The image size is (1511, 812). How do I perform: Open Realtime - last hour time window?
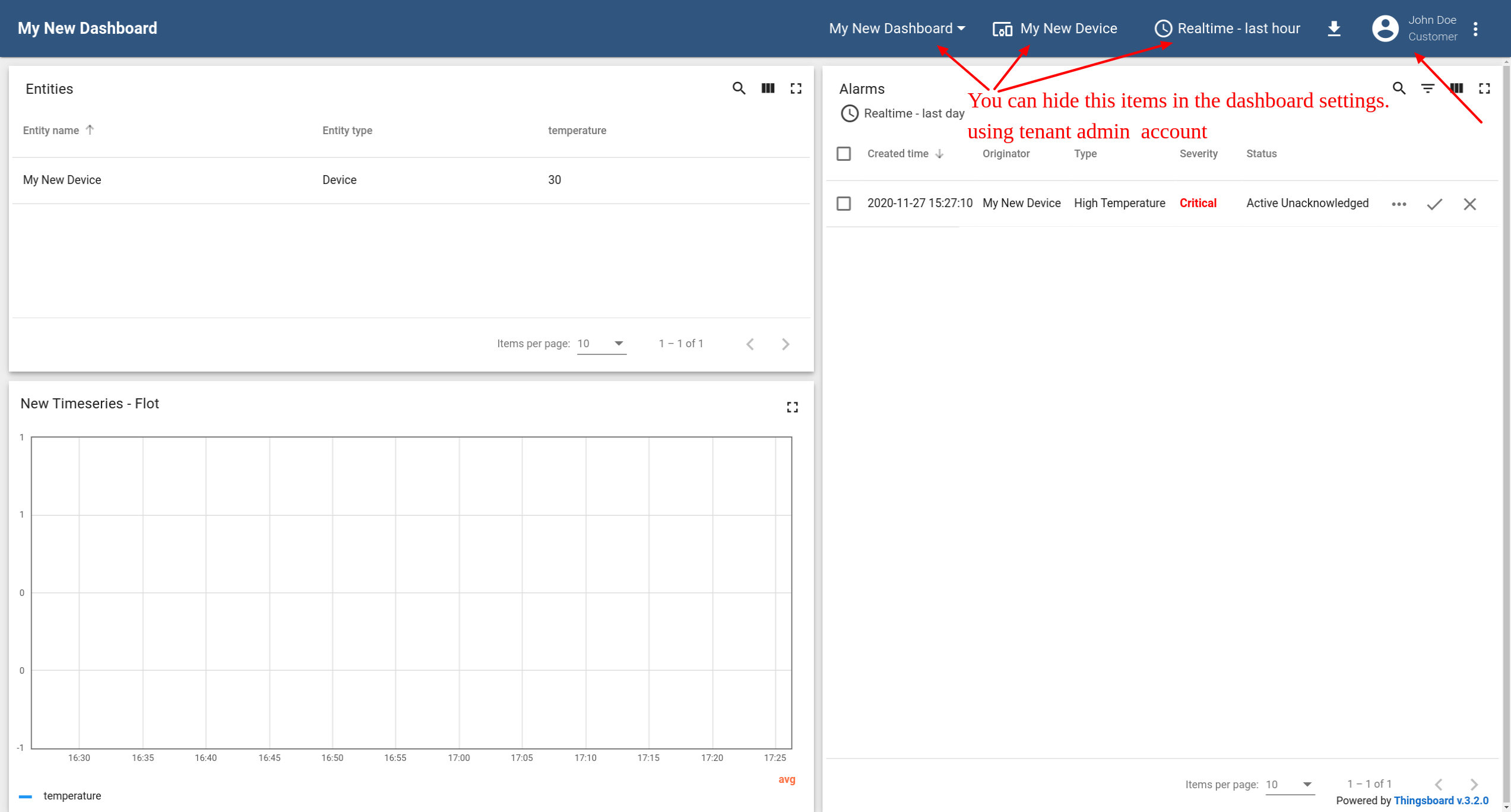coord(1227,28)
